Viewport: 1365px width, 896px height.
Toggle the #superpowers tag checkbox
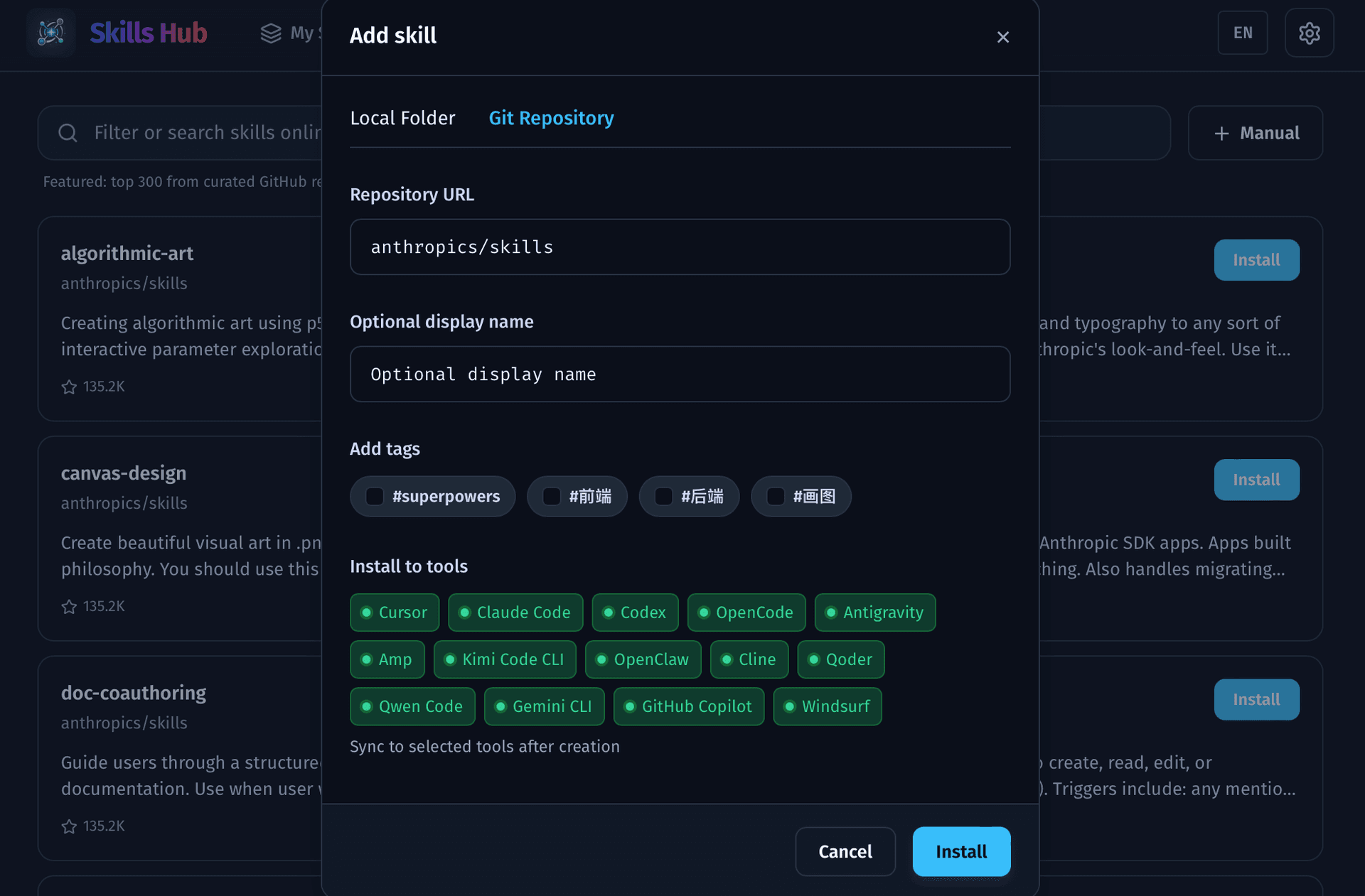tap(374, 496)
